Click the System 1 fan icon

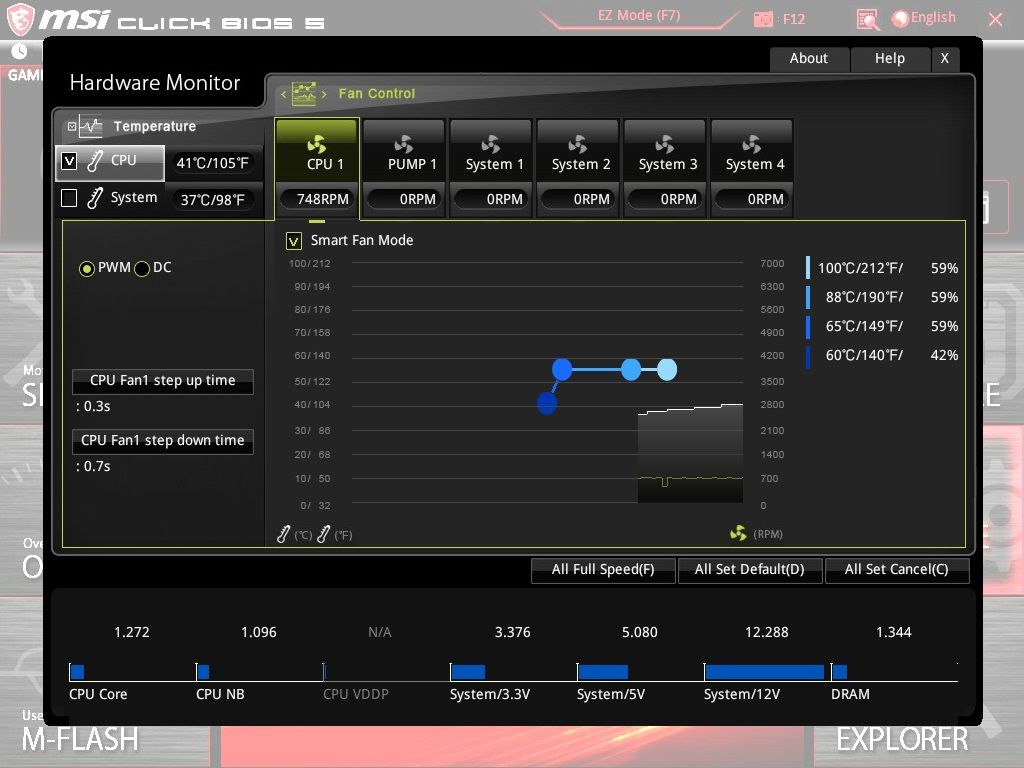pyautogui.click(x=491, y=144)
